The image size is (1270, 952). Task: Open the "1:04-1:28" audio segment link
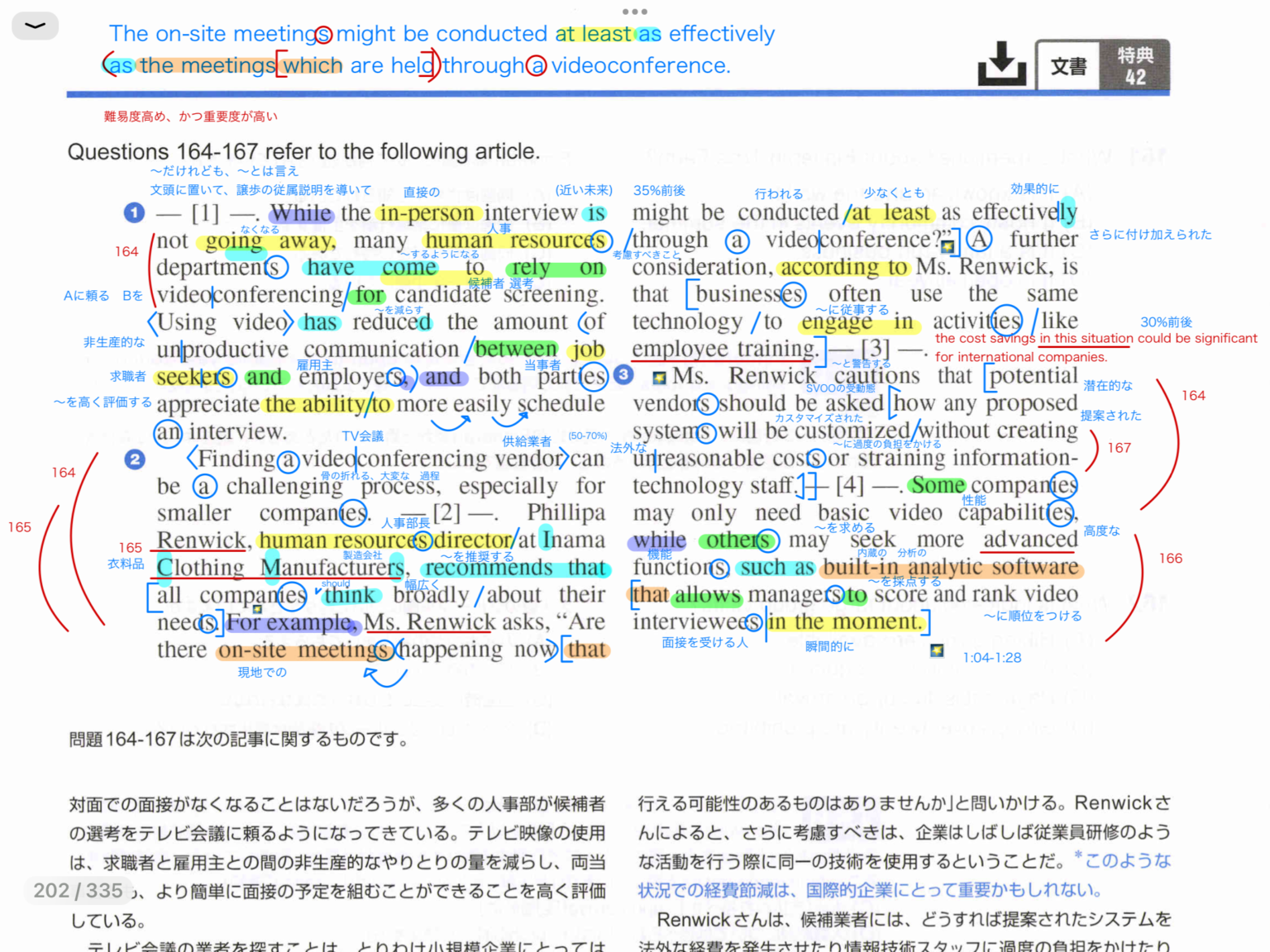pyautogui.click(x=991, y=657)
